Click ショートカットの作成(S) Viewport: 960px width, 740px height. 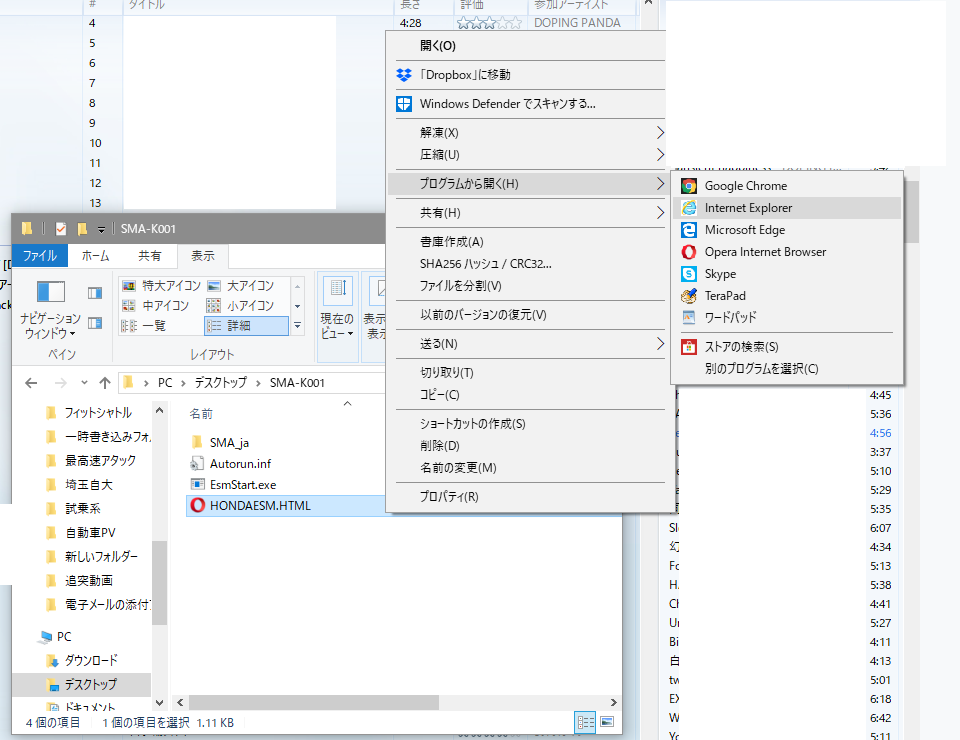[x=527, y=424]
